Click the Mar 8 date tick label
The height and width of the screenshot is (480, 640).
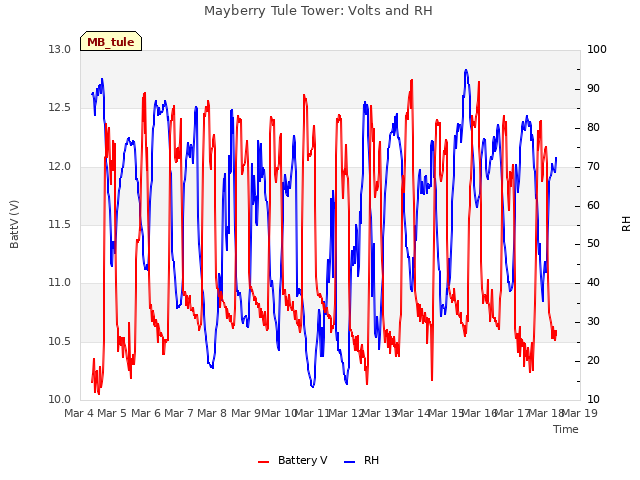coord(212,413)
